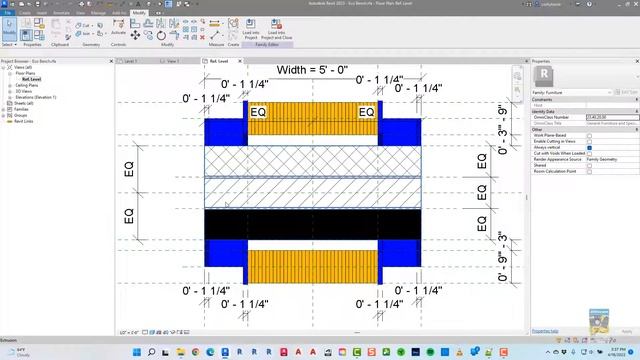Toggle Shared checkbox
Image resolution: width=640 pixels, height=360 pixels.
(589, 165)
